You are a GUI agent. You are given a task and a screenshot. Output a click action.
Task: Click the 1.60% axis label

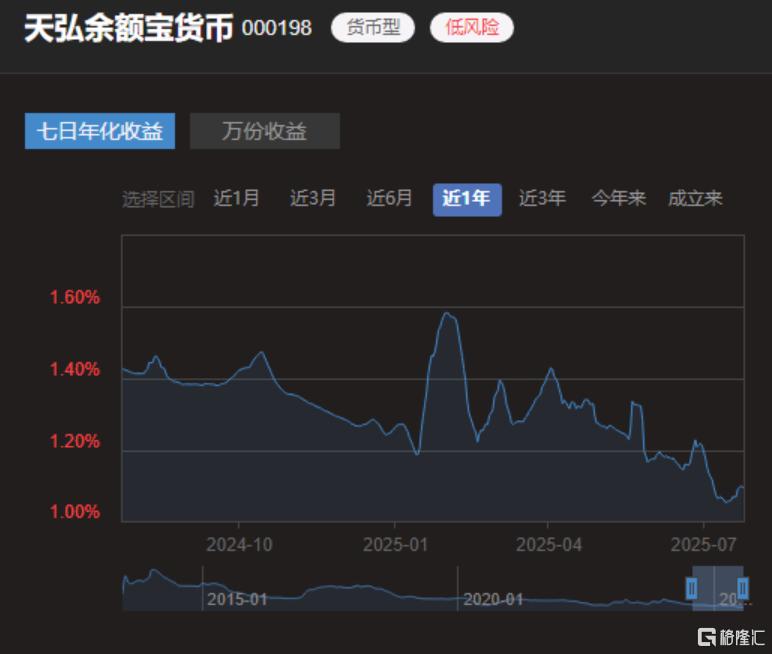[75, 297]
